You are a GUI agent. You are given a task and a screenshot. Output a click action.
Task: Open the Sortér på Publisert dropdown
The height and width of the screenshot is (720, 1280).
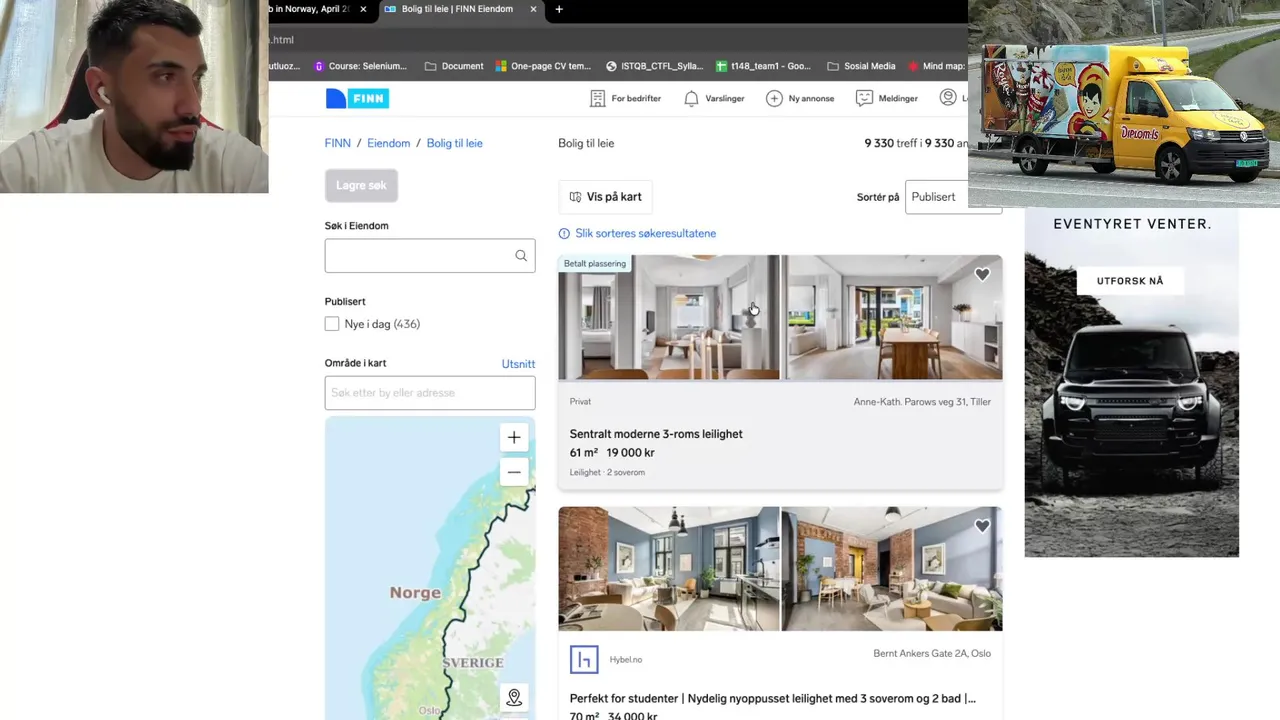953,197
